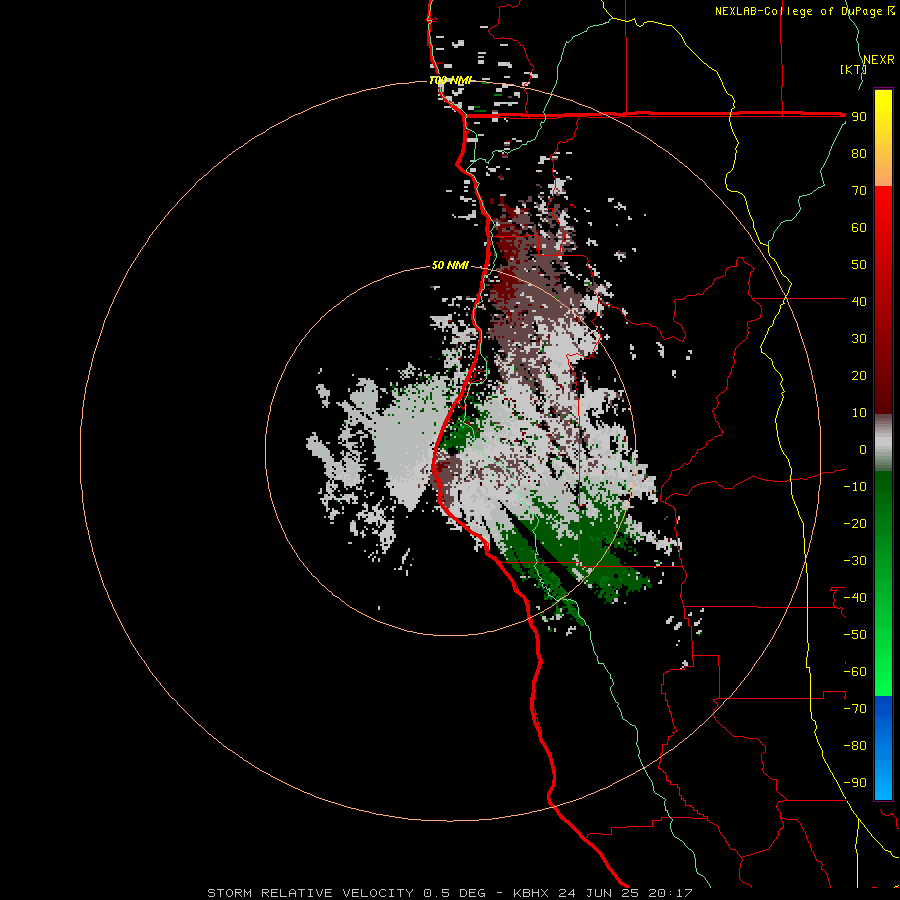Pick the gray zero-velocity color bar segment

pos(883,443)
